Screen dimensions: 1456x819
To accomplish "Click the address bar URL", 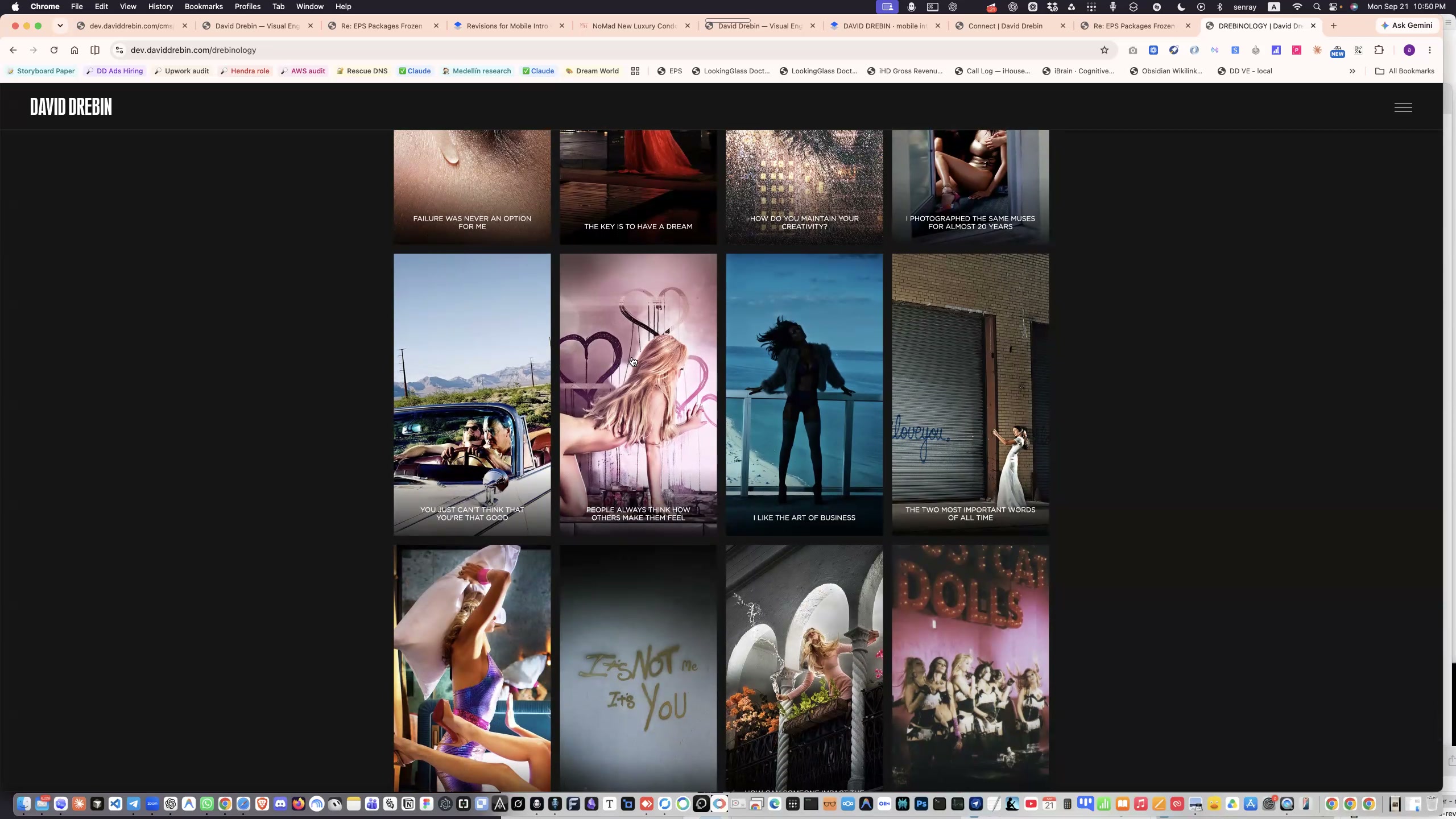I will pos(193,50).
